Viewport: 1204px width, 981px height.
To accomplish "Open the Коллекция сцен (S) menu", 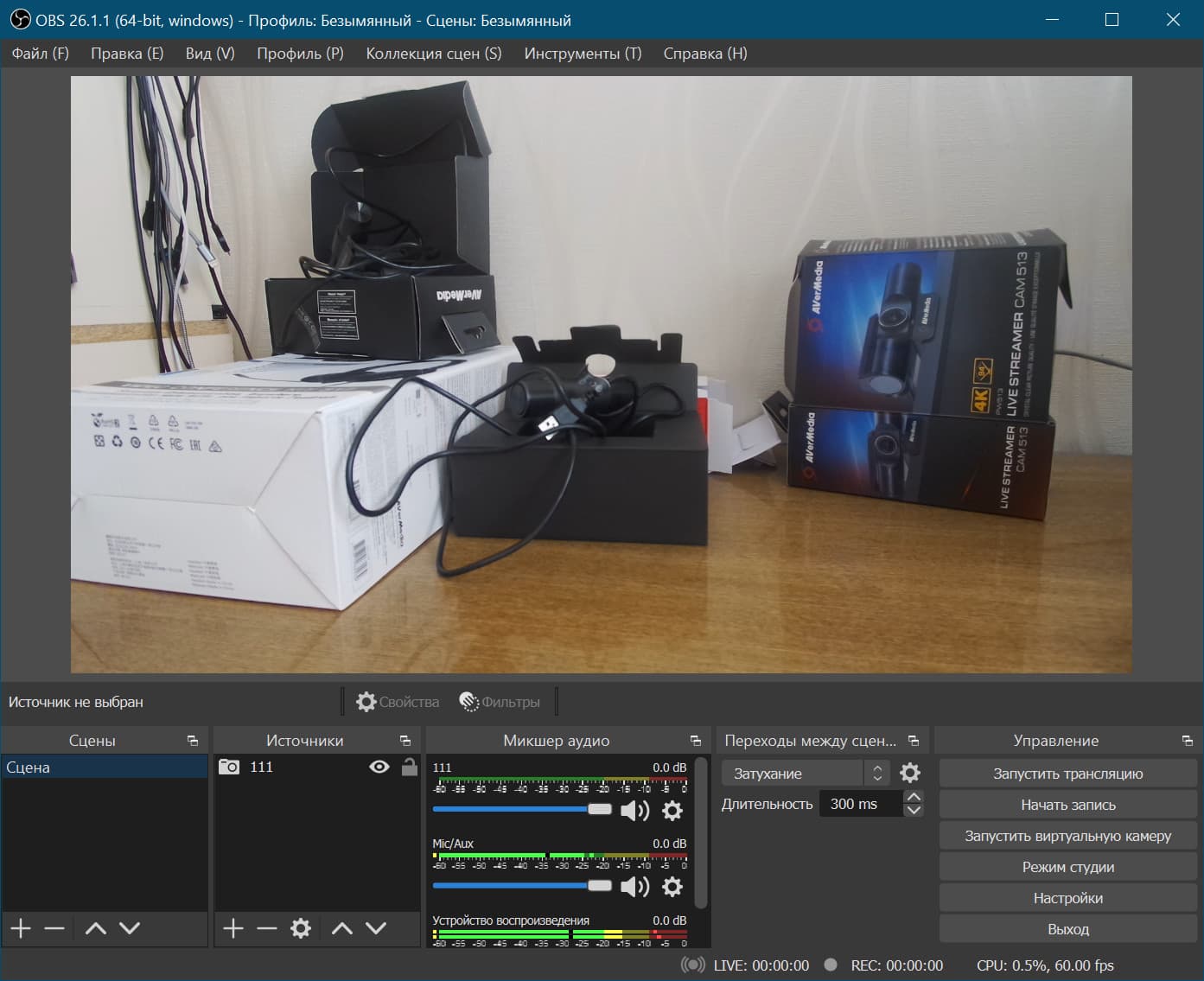I will coord(433,54).
